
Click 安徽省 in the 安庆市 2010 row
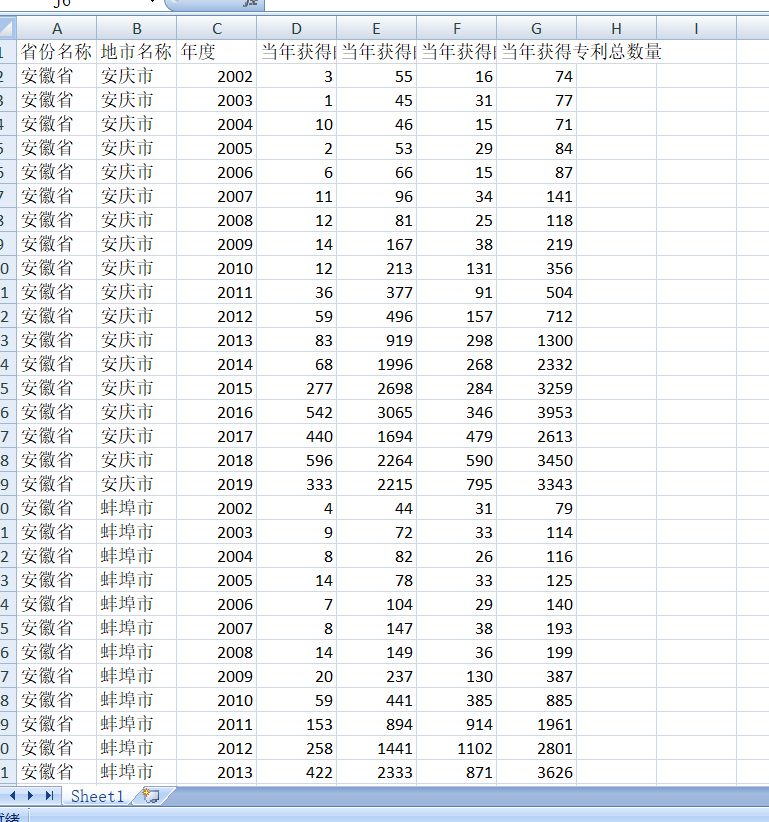(57, 268)
